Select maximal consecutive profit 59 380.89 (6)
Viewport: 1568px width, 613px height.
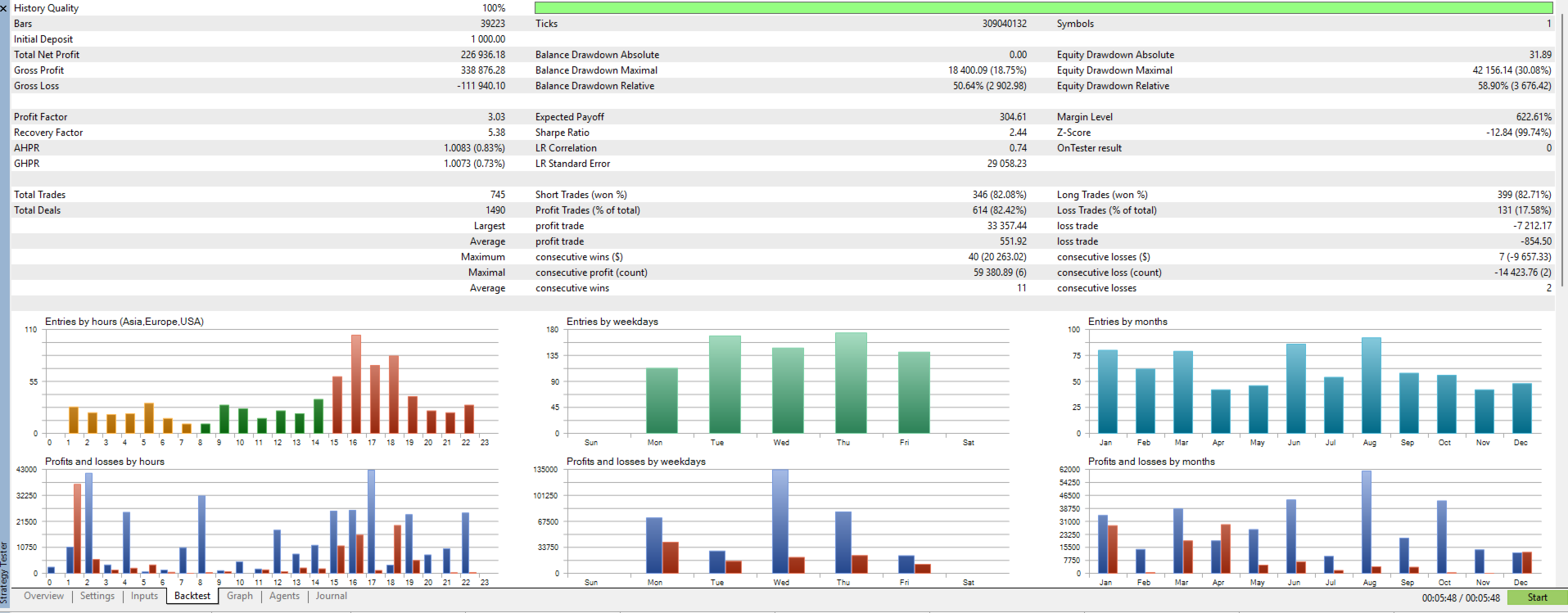coord(1000,273)
